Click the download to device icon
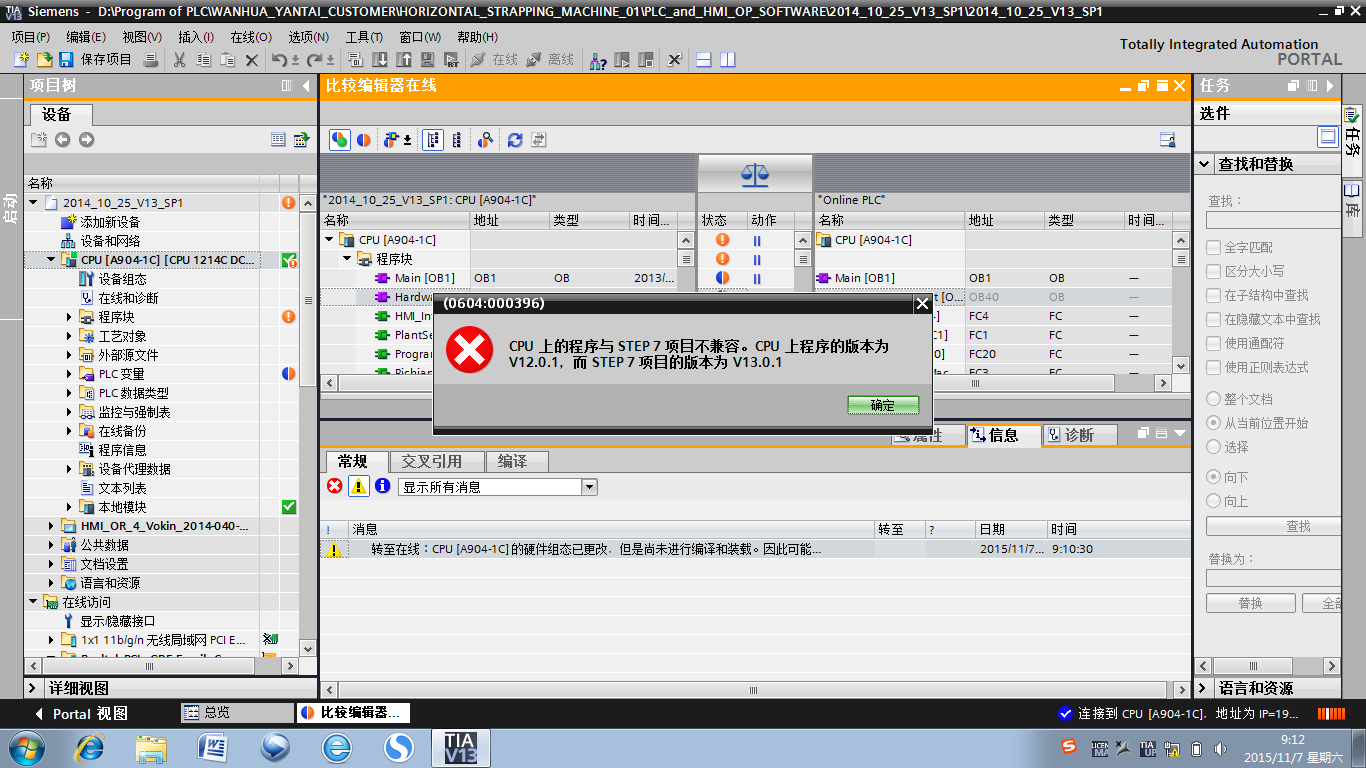Viewport: 1366px width, 768px height. (x=381, y=60)
